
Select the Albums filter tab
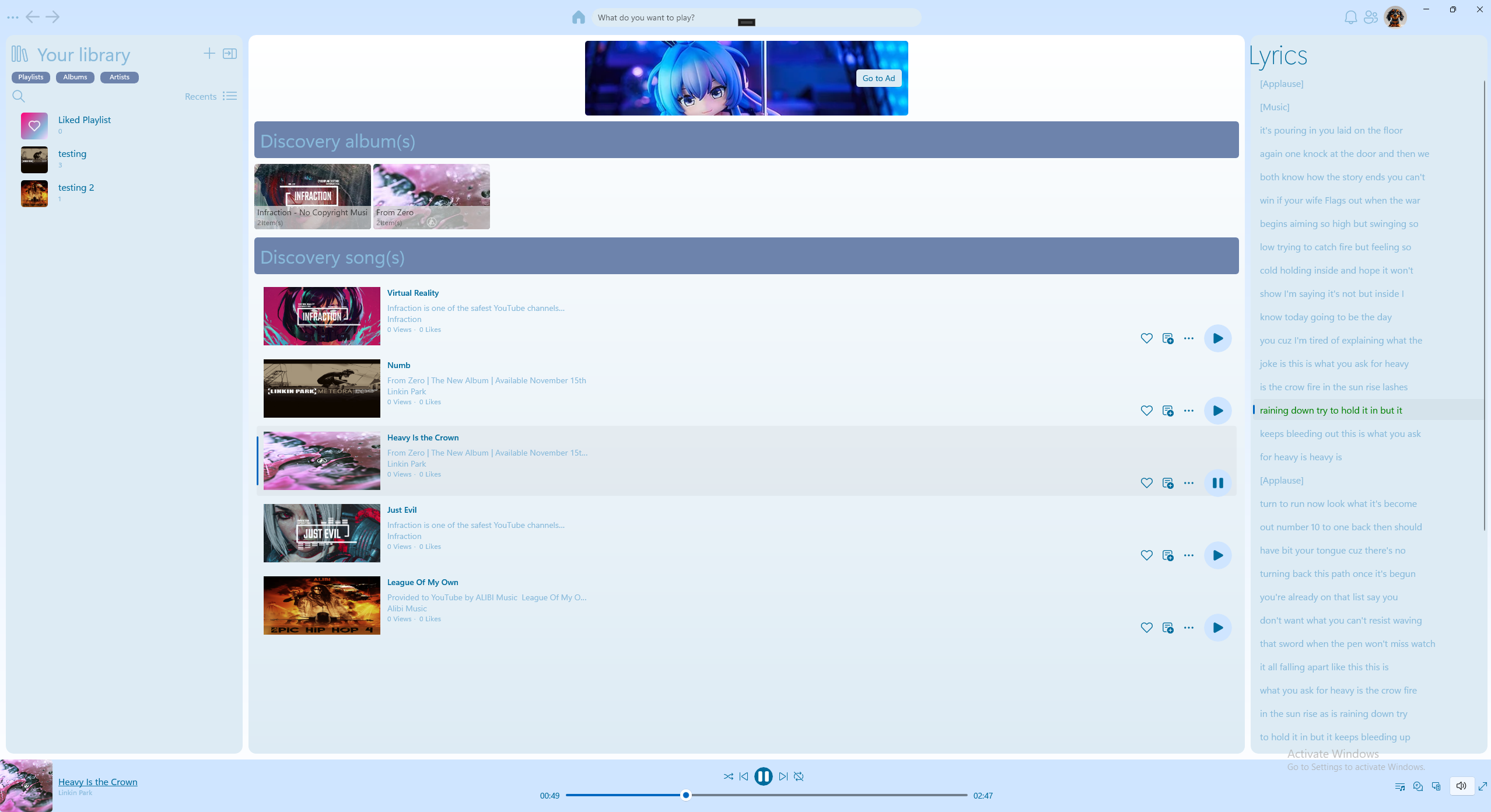click(x=75, y=77)
